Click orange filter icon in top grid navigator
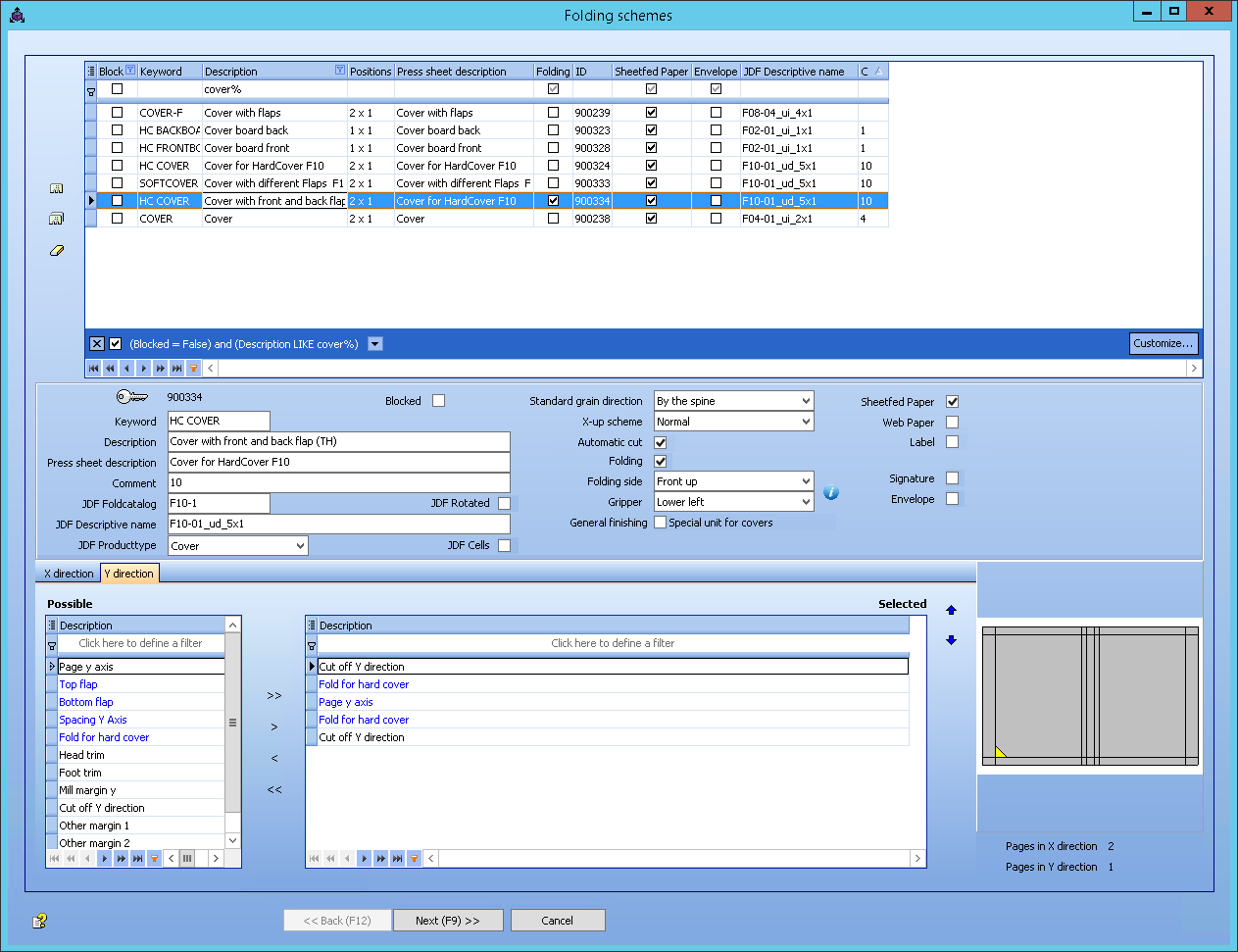Viewport: 1238px width, 952px height. [x=193, y=369]
